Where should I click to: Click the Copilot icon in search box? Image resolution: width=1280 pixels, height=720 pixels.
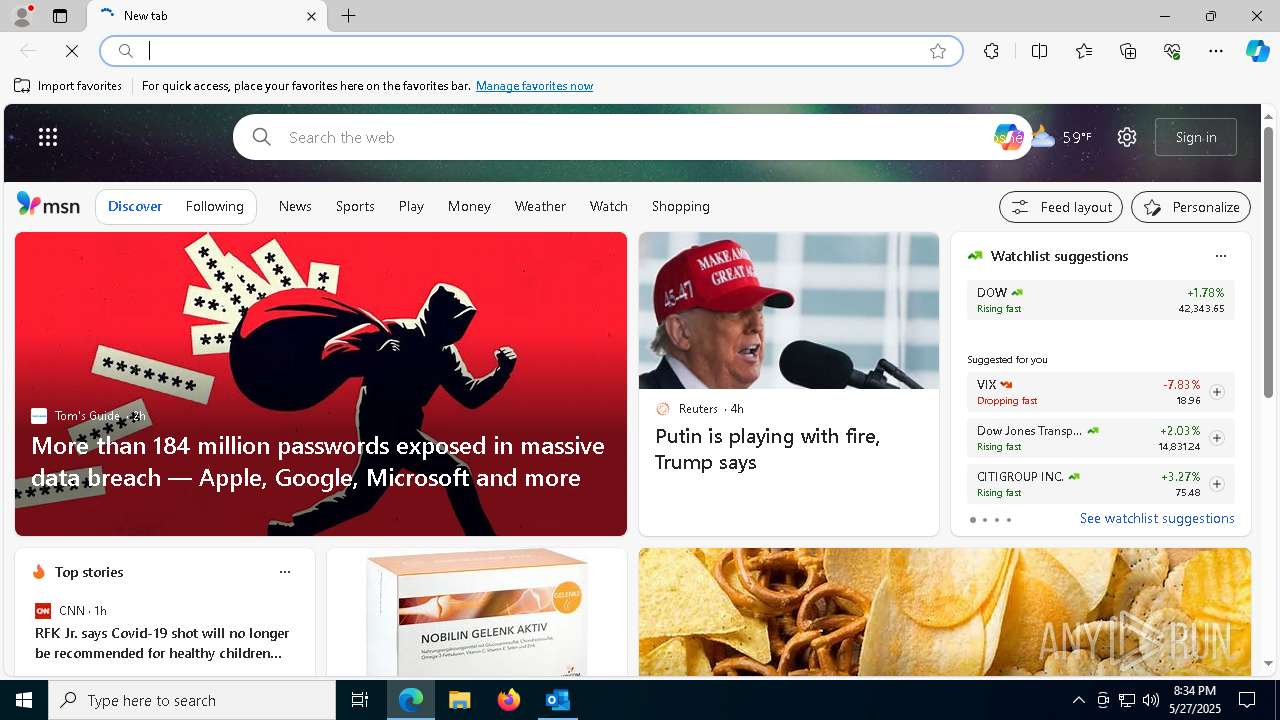tap(1007, 137)
